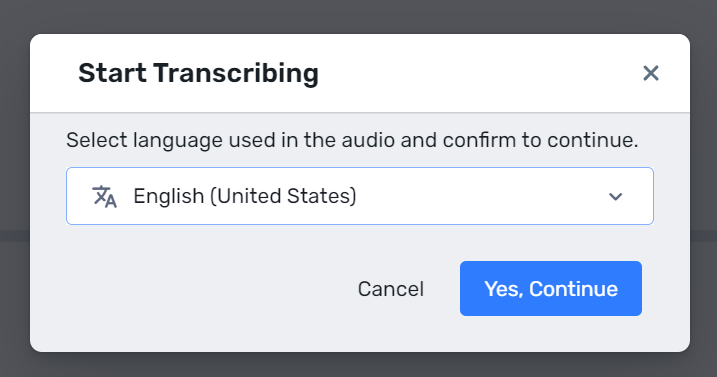Viewport: 717px width, 377px height.
Task: Confirm with the Yes, Continue button
Action: click(x=551, y=288)
